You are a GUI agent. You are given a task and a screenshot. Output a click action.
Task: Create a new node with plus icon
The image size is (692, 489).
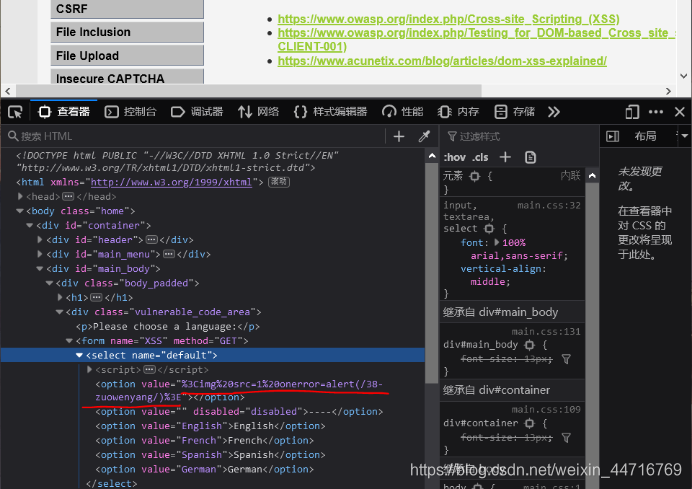pyautogui.click(x=399, y=136)
